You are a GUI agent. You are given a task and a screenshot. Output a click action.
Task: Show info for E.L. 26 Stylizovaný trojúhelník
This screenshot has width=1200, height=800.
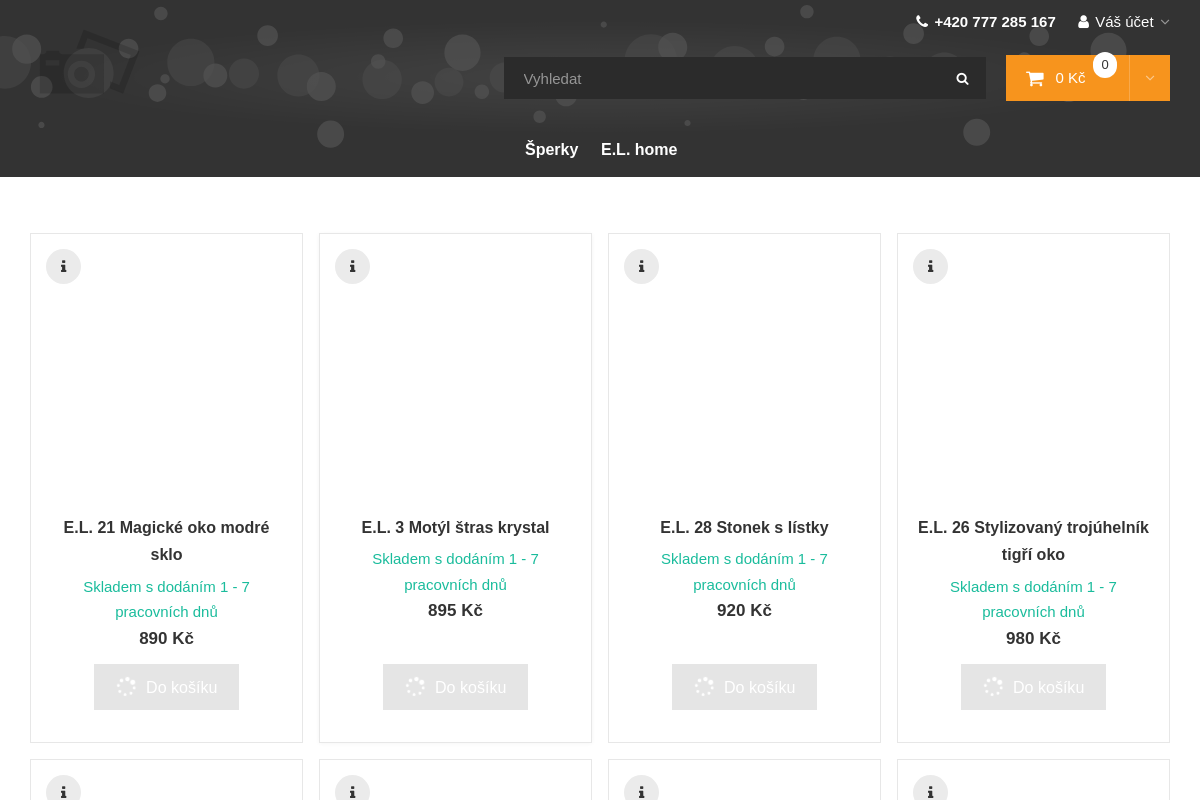pos(930,266)
